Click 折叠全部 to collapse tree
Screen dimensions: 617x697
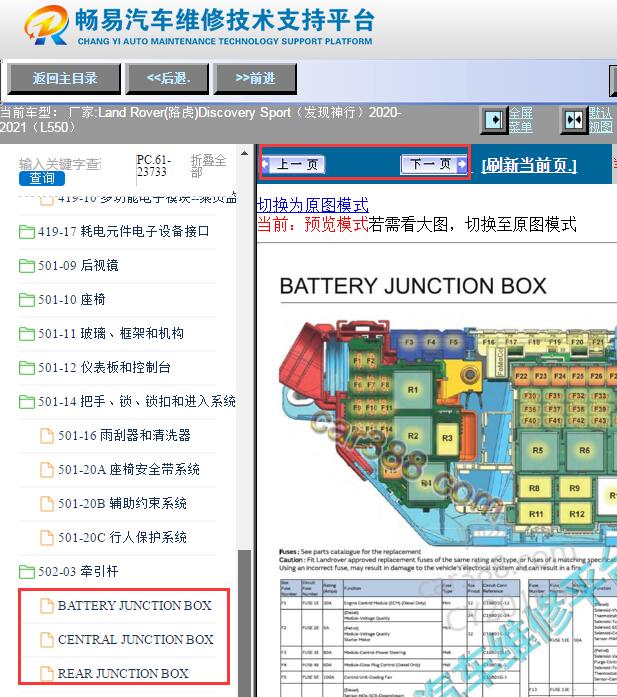click(208, 166)
